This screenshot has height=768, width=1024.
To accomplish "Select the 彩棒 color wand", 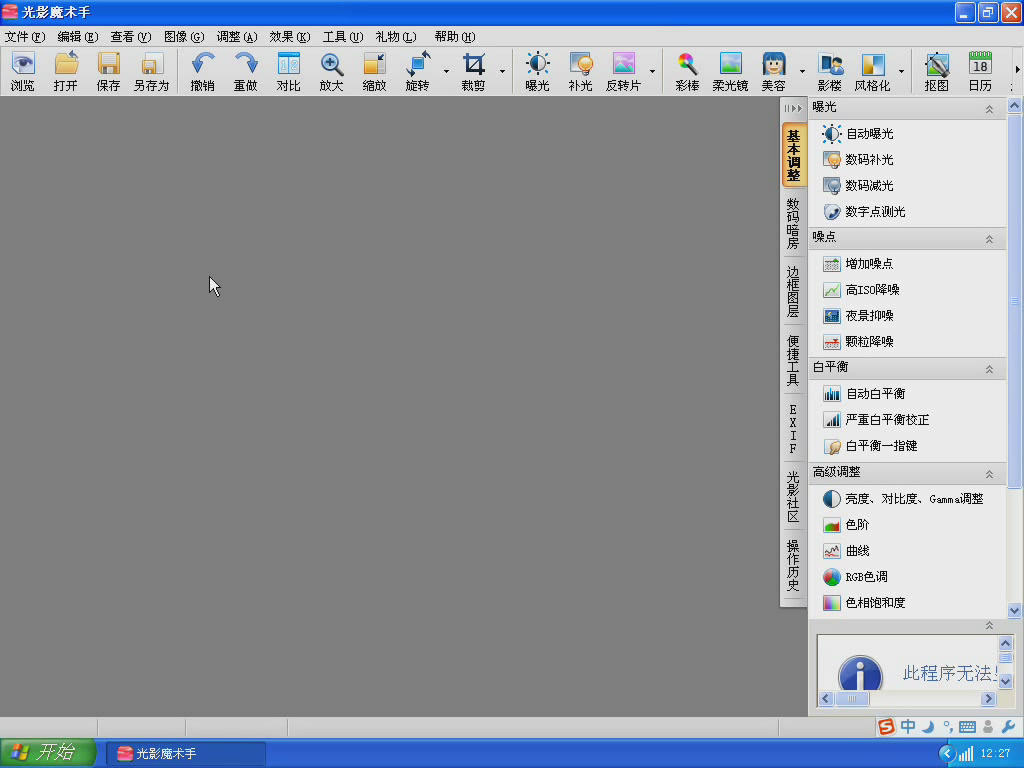I will click(687, 71).
